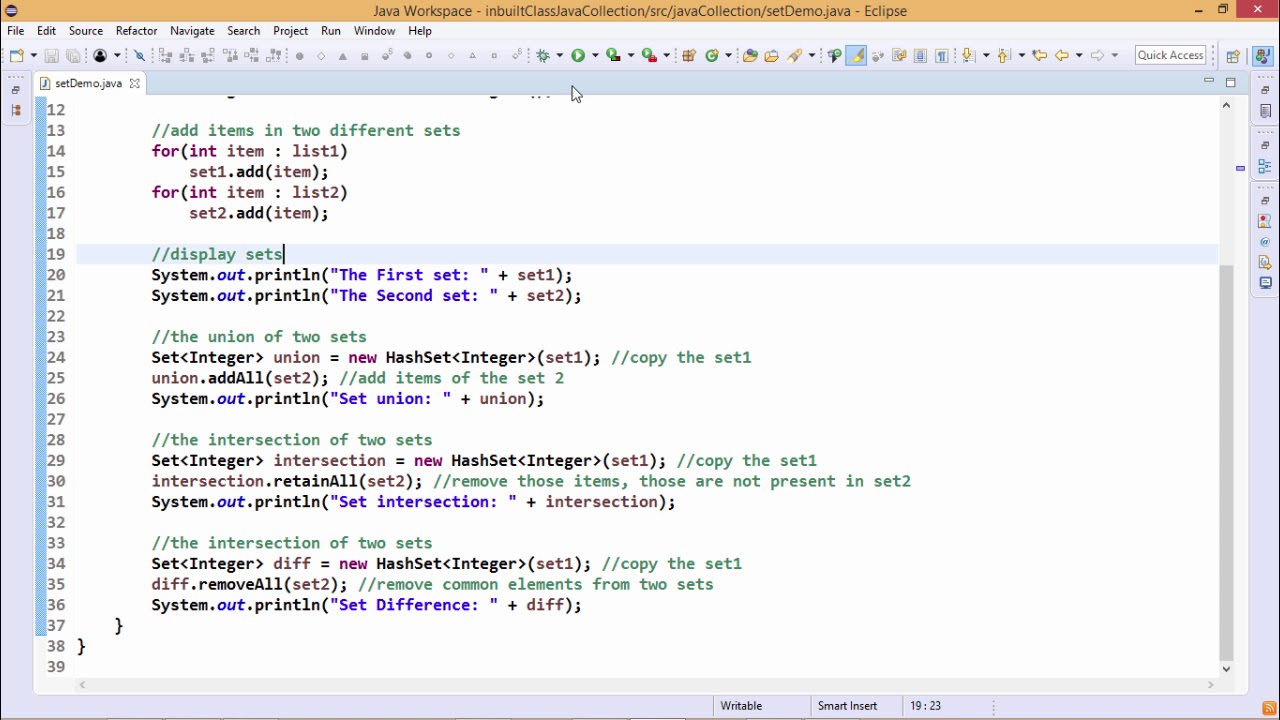Click the Open Perspective icon
The width and height of the screenshot is (1280, 720).
coord(1233,56)
